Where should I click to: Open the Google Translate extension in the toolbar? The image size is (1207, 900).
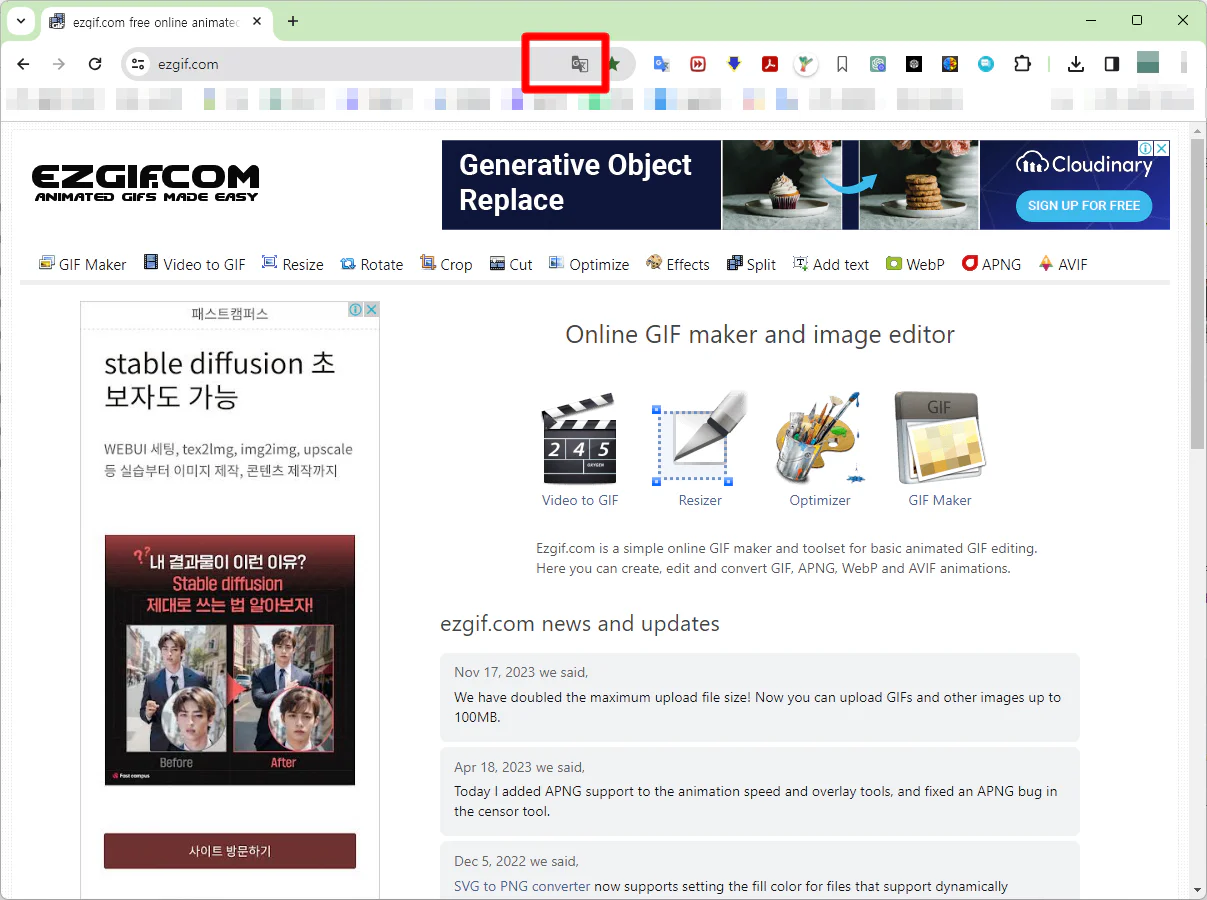click(661, 64)
